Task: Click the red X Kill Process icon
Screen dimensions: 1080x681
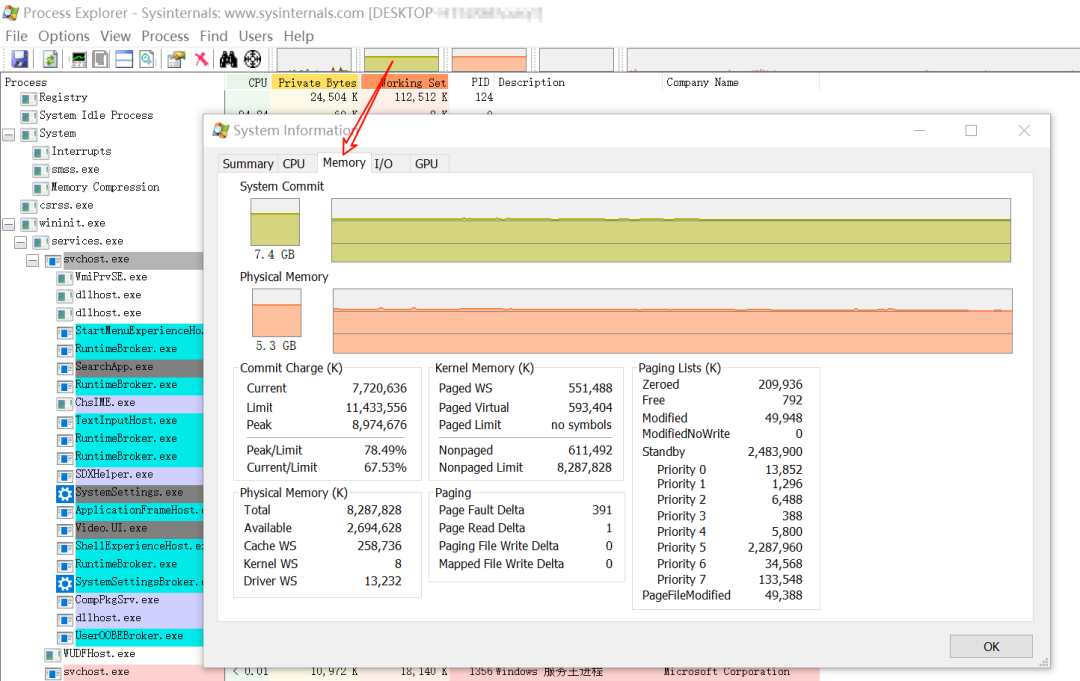Action: coord(201,60)
